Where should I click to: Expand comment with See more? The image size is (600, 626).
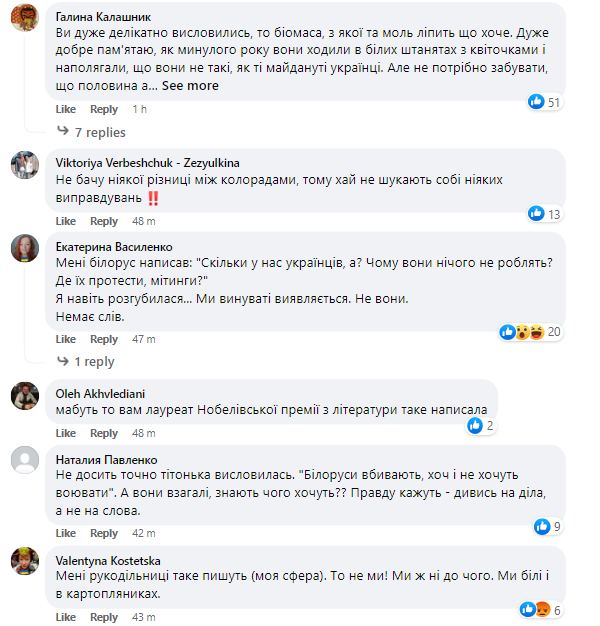pos(190,86)
